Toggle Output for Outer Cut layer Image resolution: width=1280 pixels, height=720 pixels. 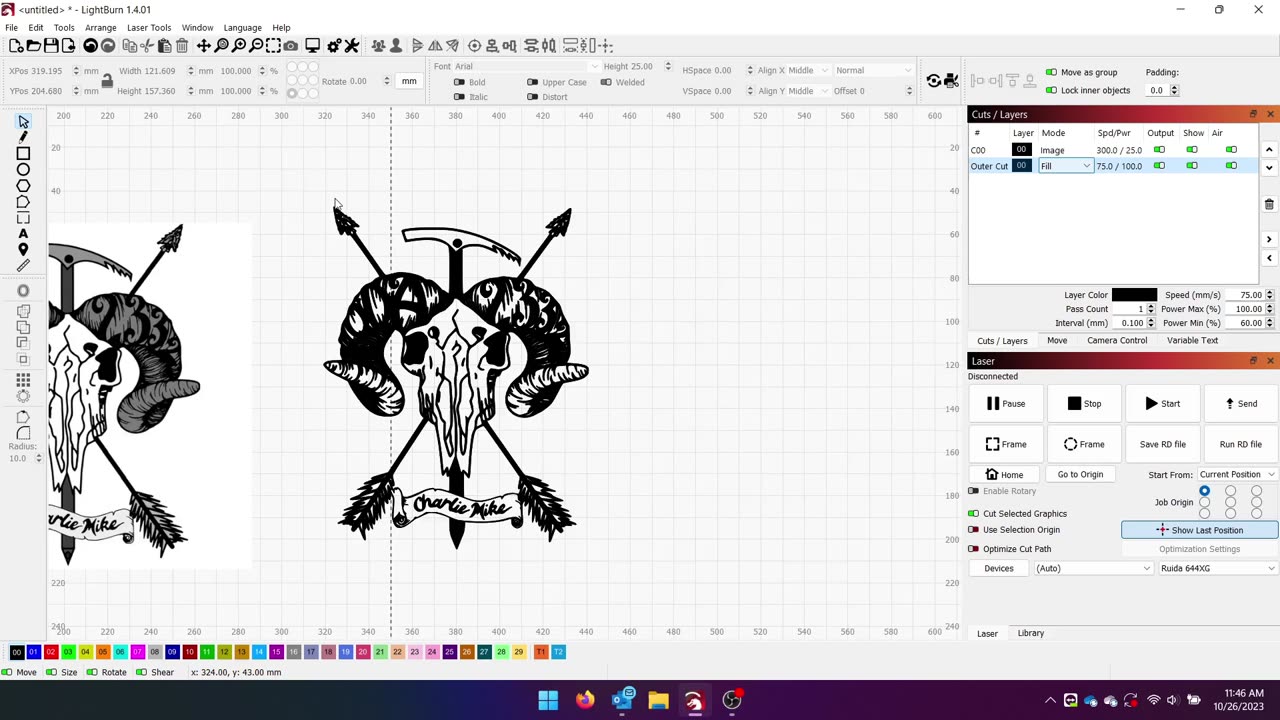(x=1160, y=166)
